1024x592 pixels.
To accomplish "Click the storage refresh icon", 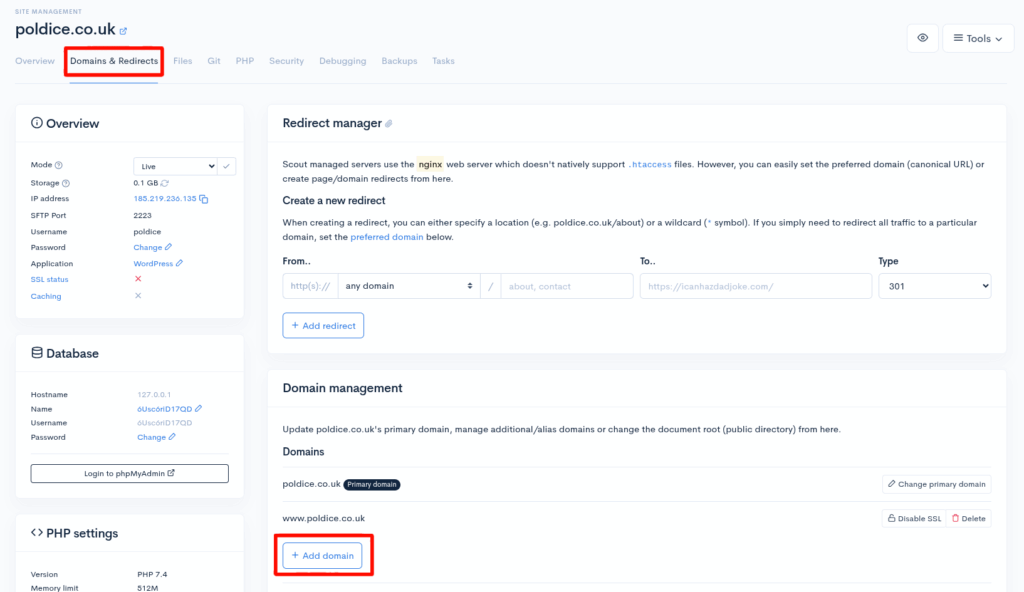I will [x=165, y=183].
